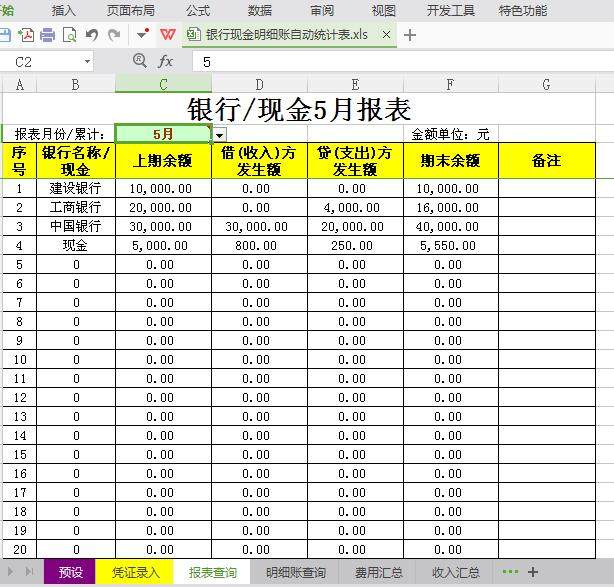614x587 pixels.
Task: Open the 开发工具 menu
Action: coord(451,11)
